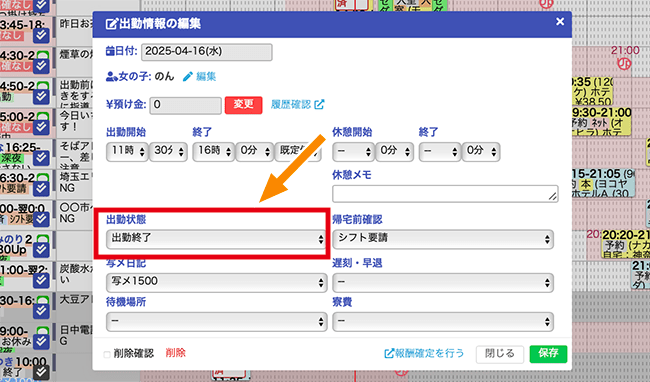Open the 待機場所 dropdown
Viewport: 650px width, 382px height.
pos(216,322)
